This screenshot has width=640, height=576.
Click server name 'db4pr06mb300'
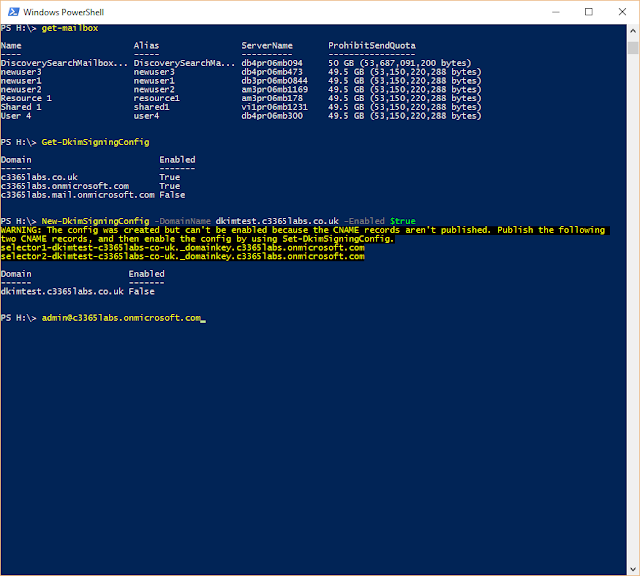click(x=272, y=116)
